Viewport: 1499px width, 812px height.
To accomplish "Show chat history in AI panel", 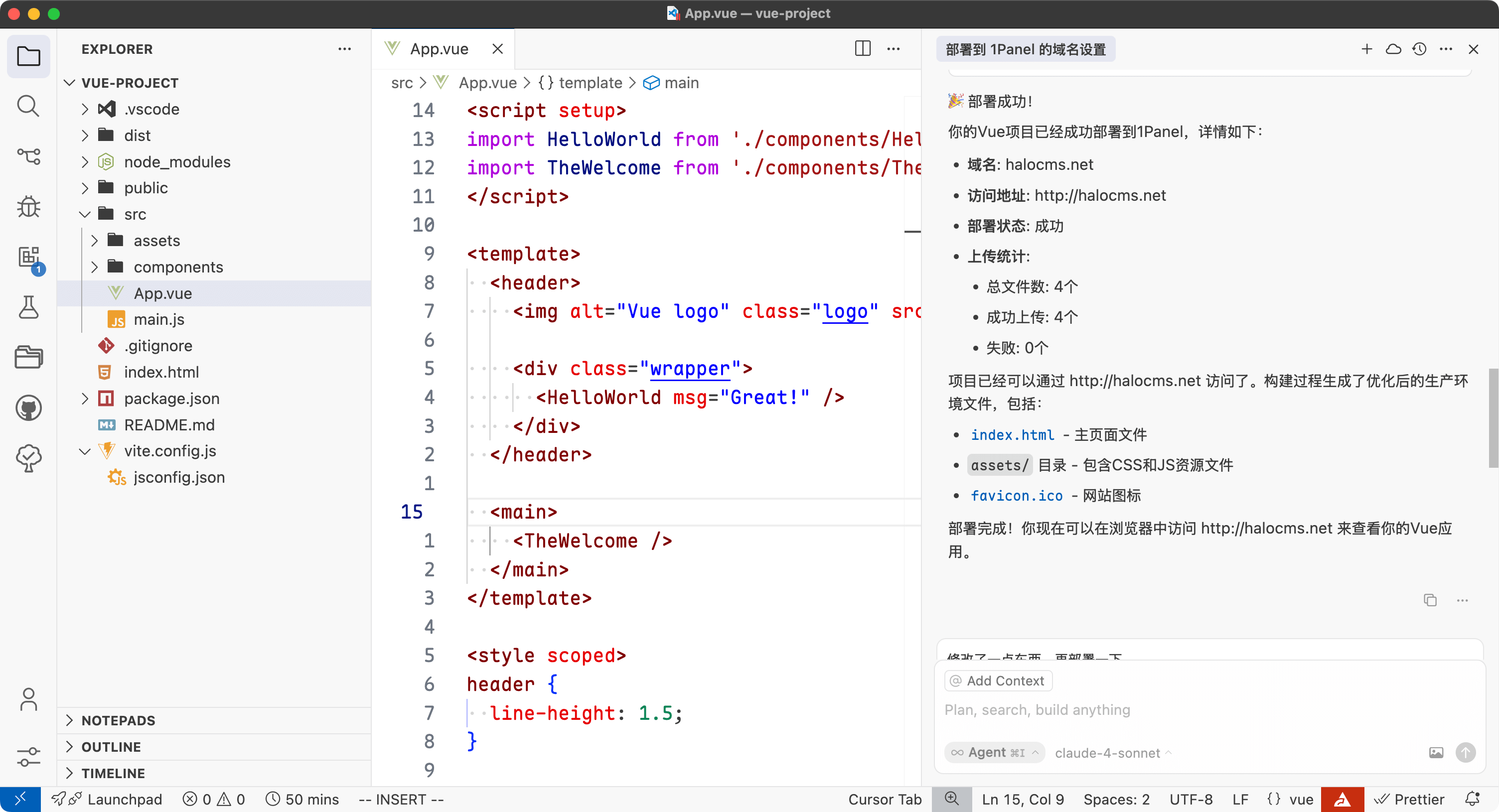I will (1419, 49).
